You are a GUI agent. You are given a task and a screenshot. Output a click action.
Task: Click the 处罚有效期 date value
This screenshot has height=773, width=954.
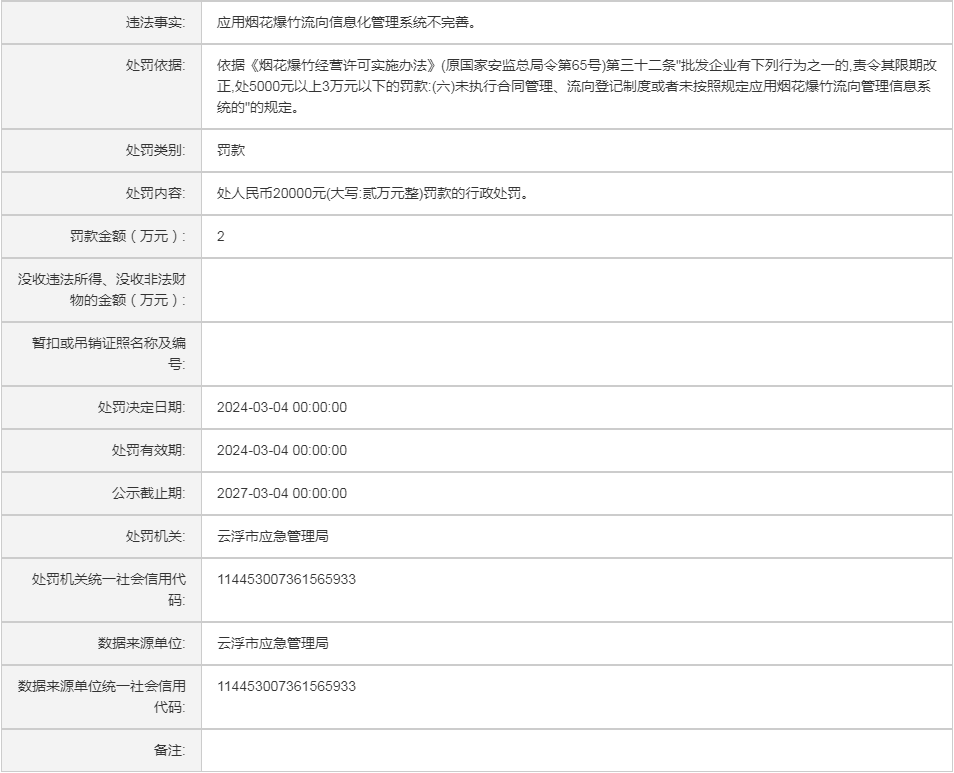[282, 450]
